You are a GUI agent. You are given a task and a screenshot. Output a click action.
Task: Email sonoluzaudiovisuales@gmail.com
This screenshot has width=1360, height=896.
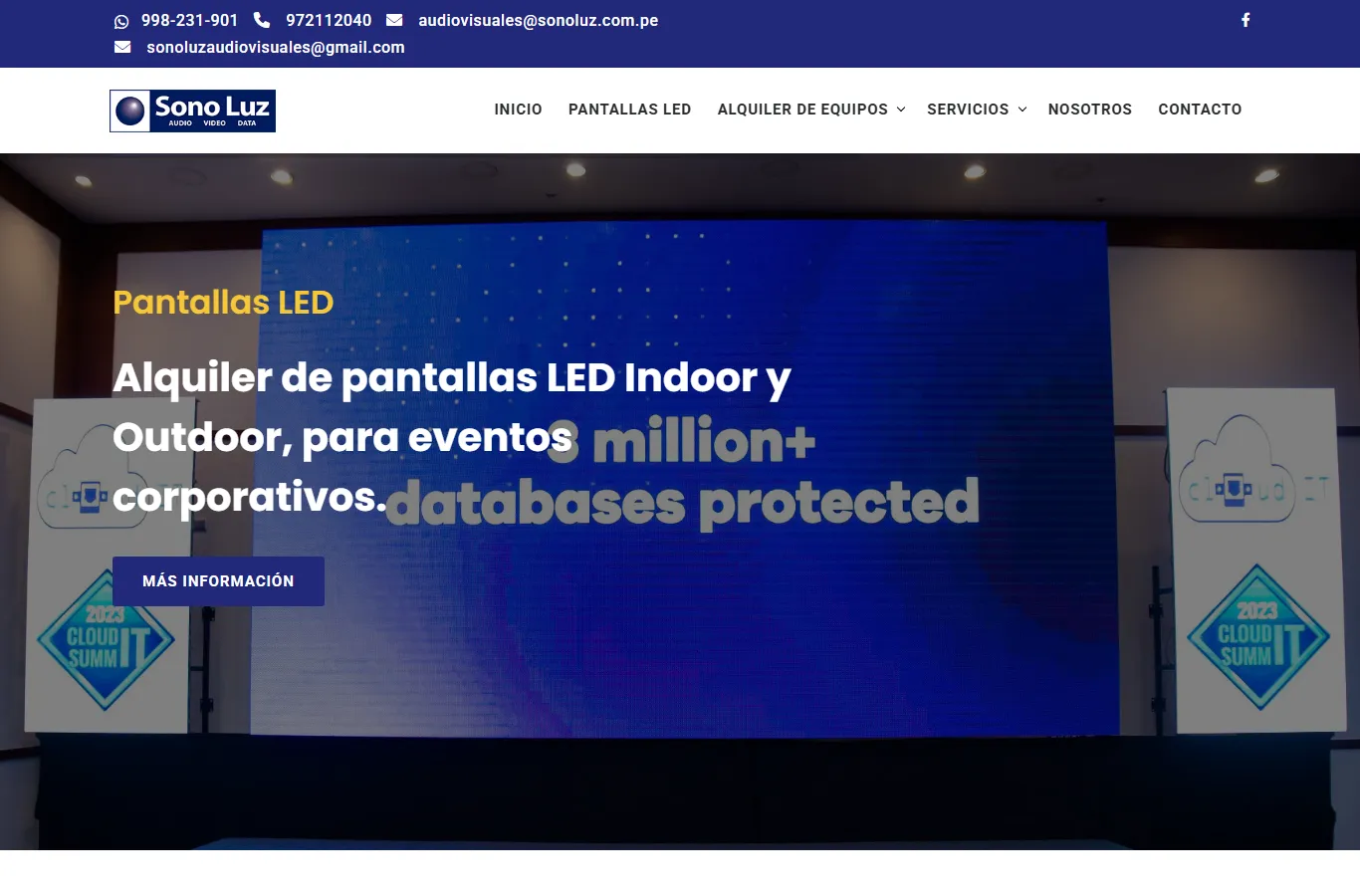(x=276, y=47)
